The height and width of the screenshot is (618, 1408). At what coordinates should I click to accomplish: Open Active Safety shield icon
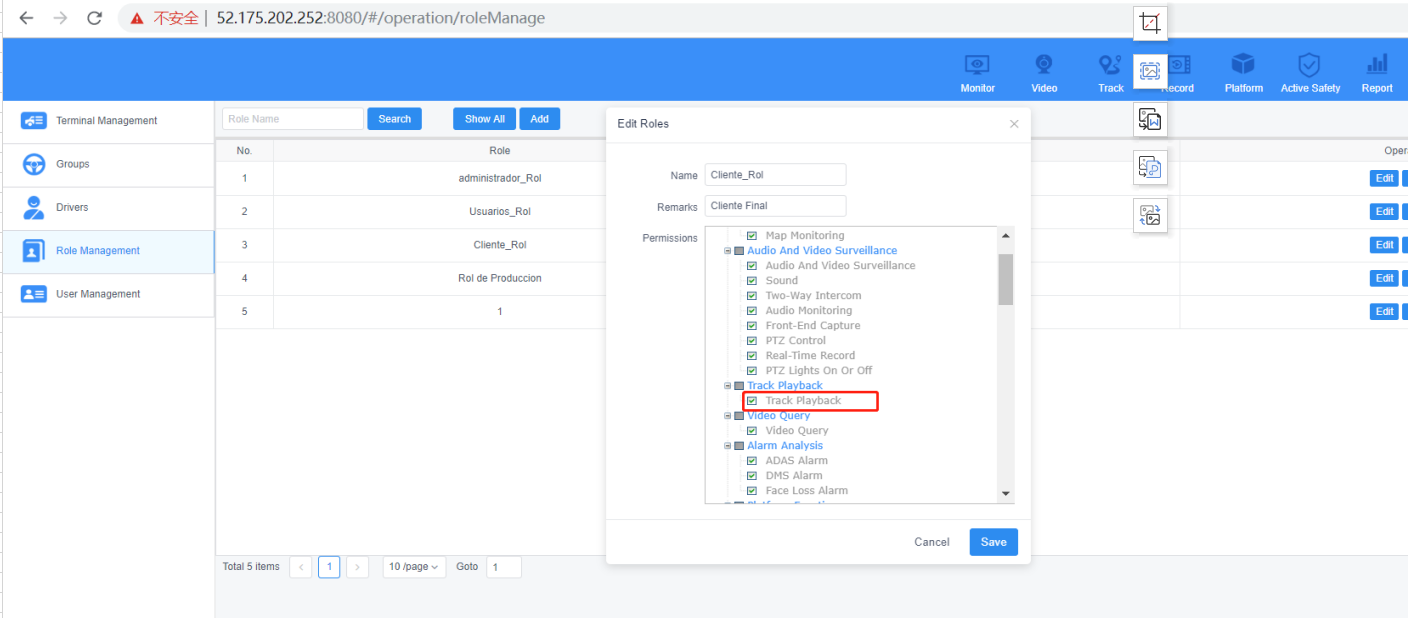tap(1309, 65)
